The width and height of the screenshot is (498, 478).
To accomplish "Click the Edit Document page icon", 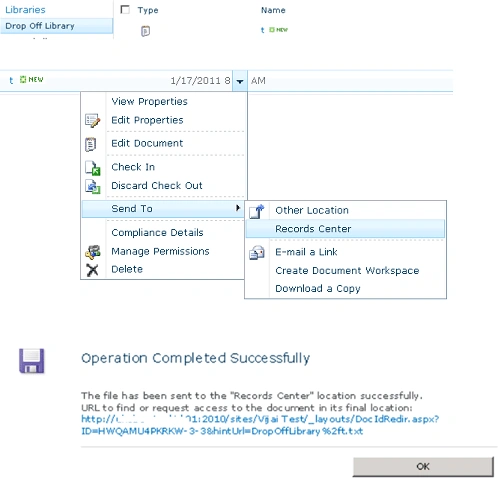I will pyautogui.click(x=90, y=144).
